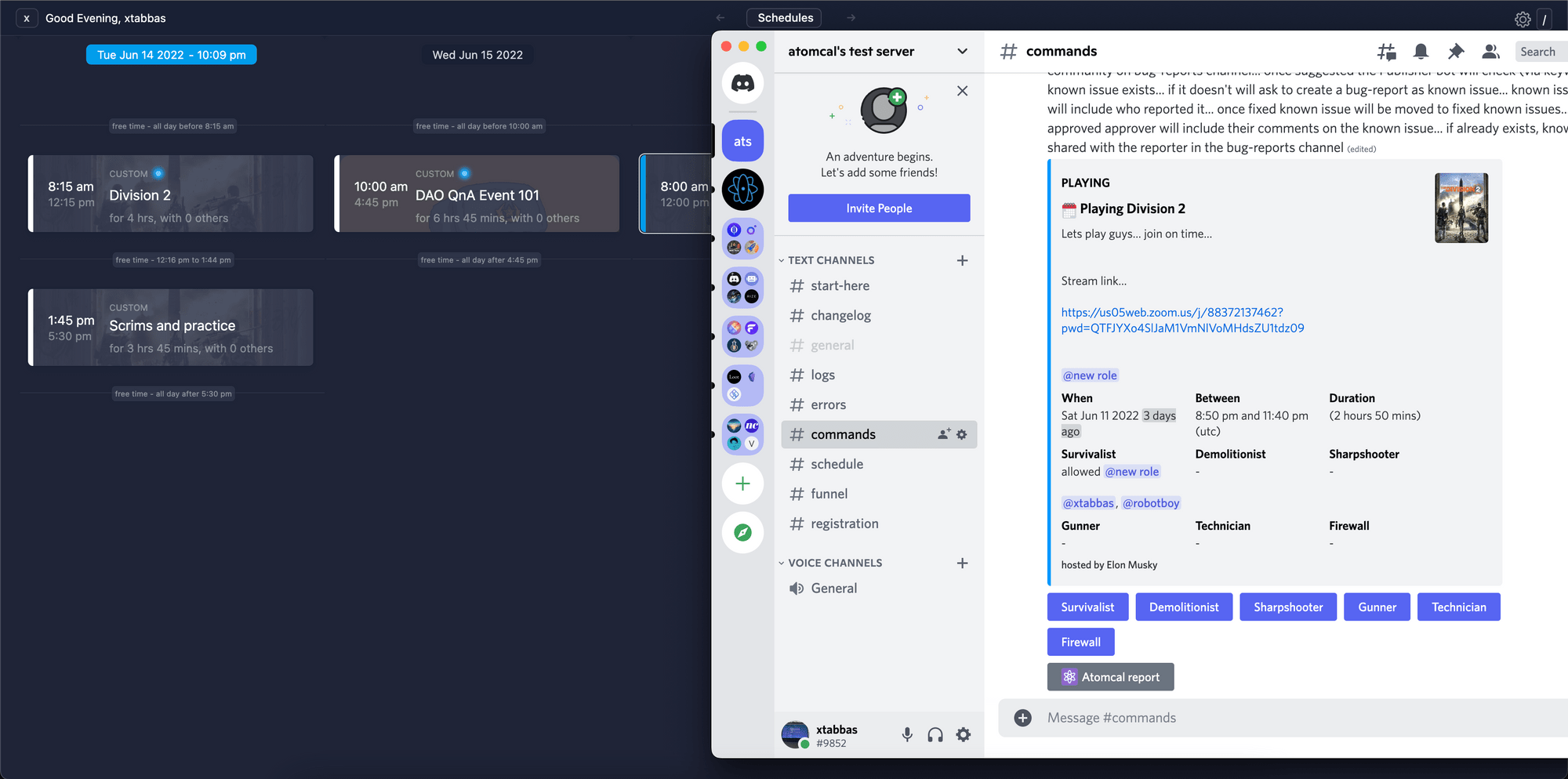Click Schedules tab in Atomcal
Image resolution: width=1568 pixels, height=779 pixels.
point(785,18)
